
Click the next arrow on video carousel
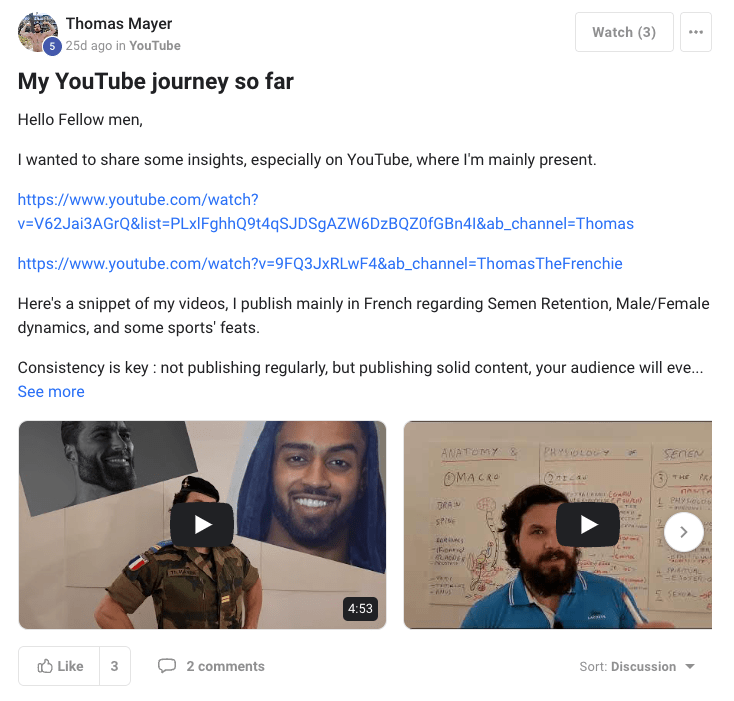683,532
